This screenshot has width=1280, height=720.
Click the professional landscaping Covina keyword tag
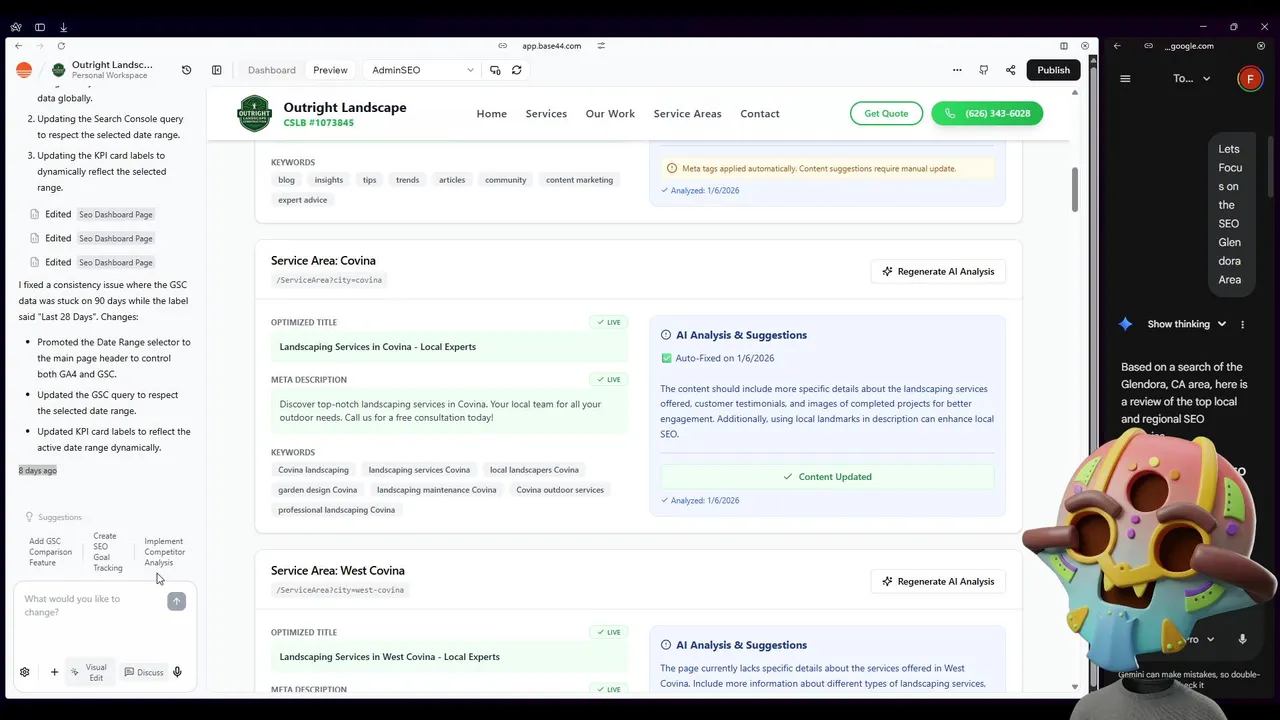click(336, 510)
